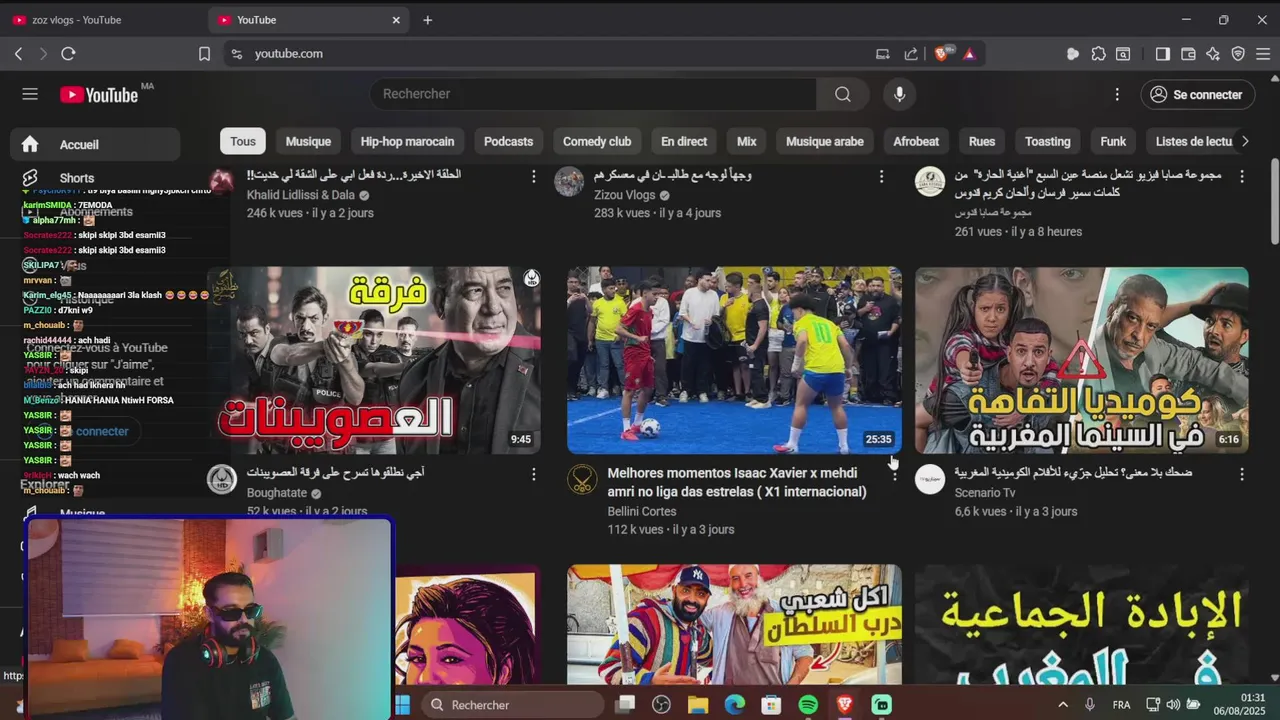This screenshot has width=1280, height=720.
Task: Go back in browser history
Action: tap(18, 54)
